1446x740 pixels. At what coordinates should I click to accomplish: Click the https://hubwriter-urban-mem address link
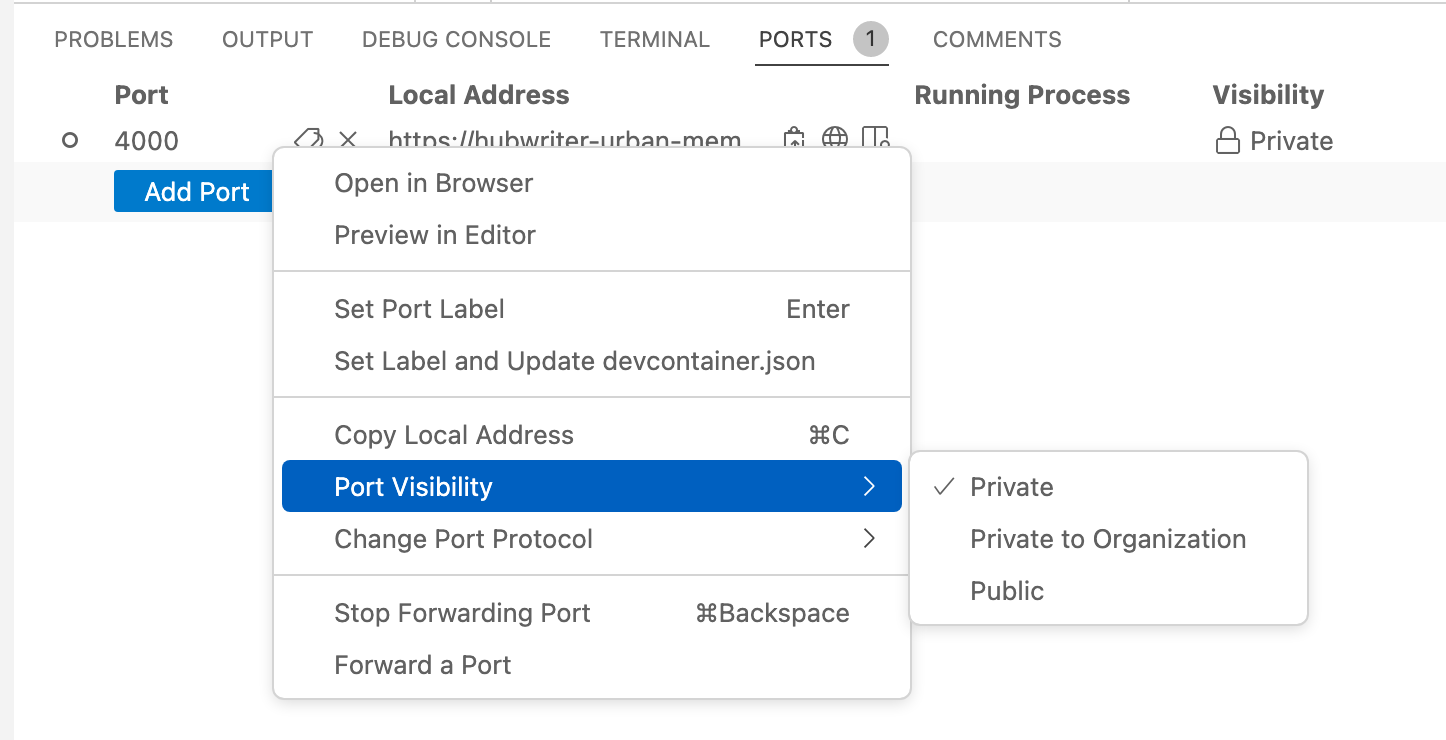click(x=566, y=141)
